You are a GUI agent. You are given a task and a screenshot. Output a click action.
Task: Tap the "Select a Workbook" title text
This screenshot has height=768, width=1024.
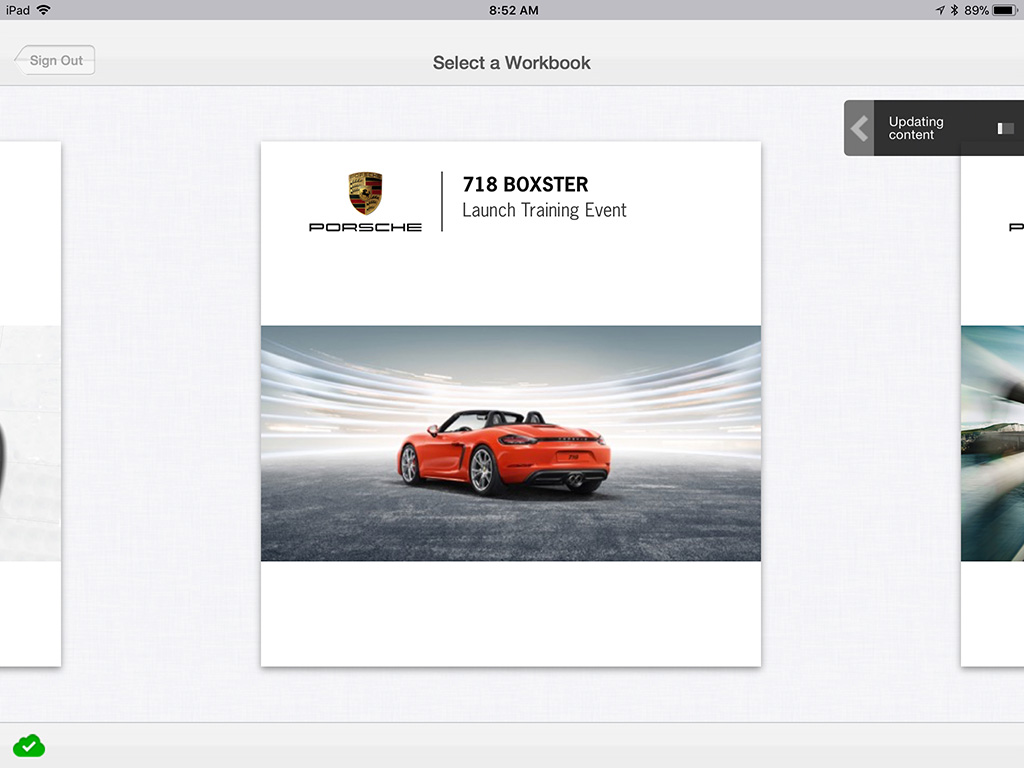point(511,63)
